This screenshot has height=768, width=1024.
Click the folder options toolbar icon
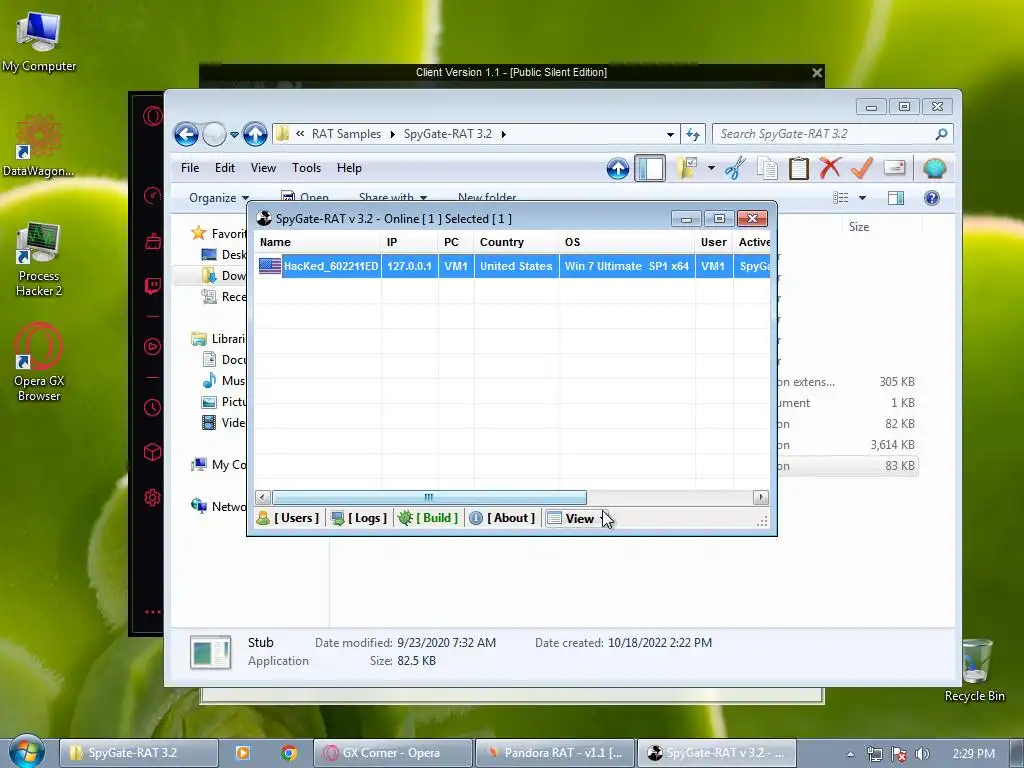point(687,168)
